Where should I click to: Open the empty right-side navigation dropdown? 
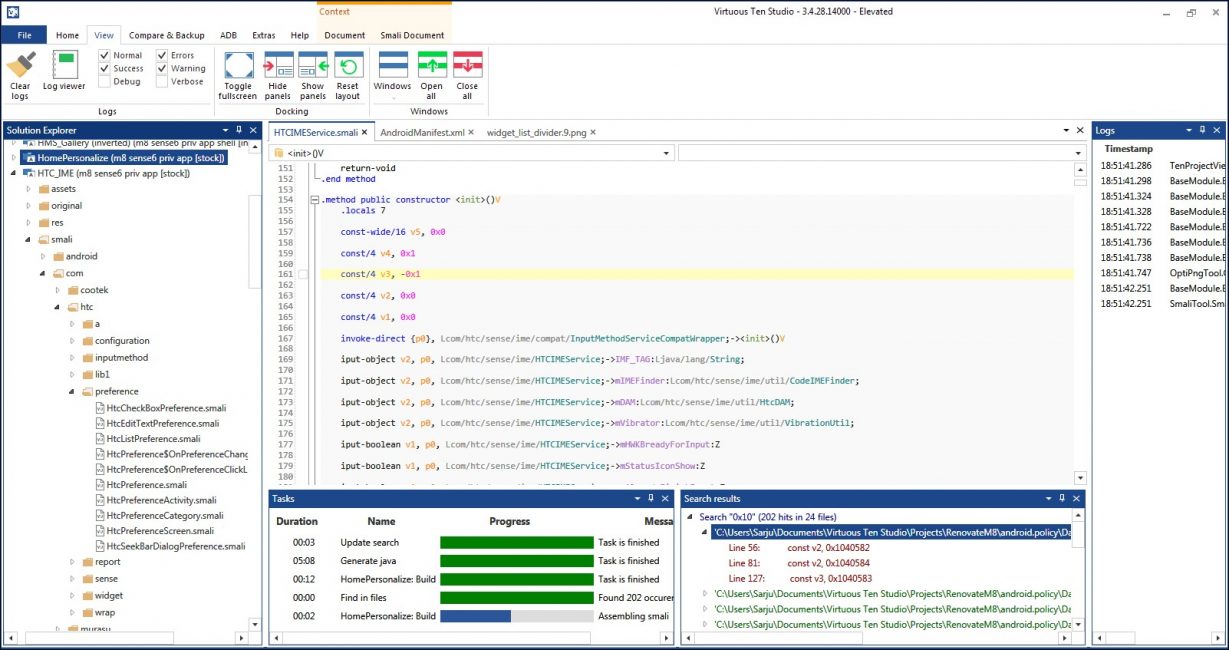pyautogui.click(x=1077, y=153)
